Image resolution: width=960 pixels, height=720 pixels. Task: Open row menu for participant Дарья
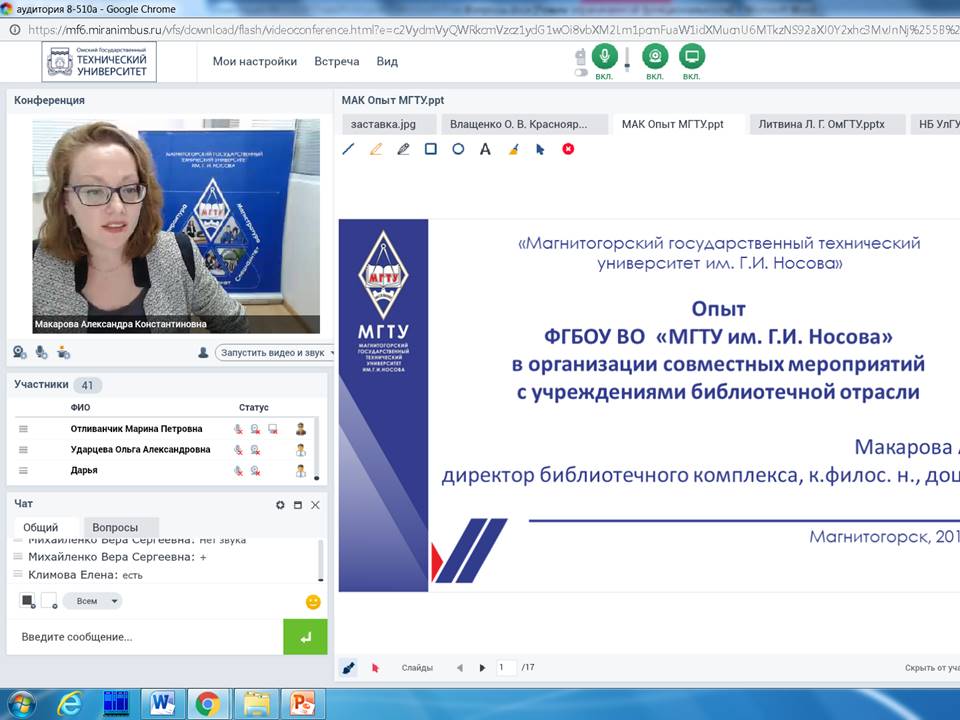(x=23, y=470)
